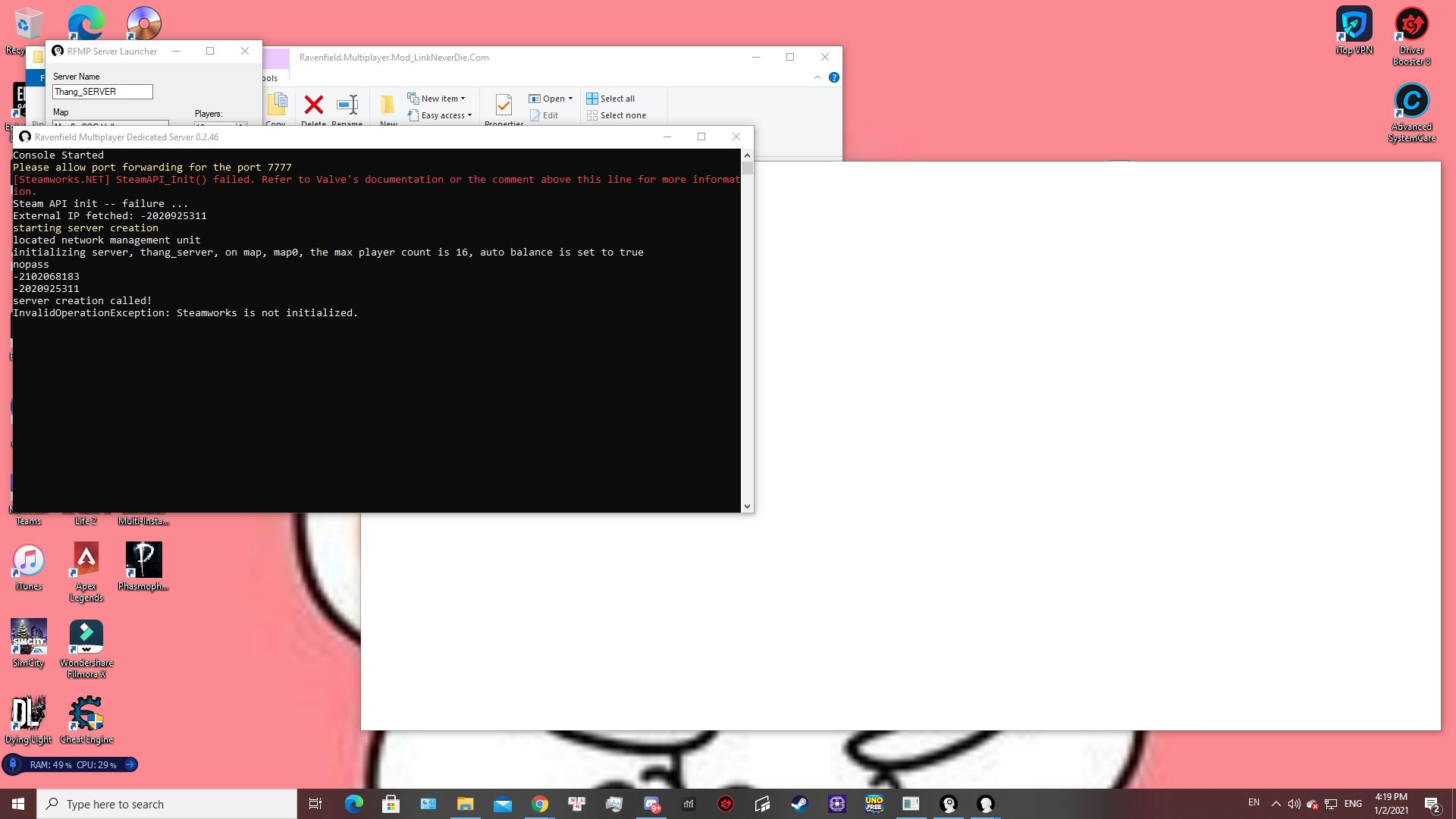Click Edit in Explorer ribbon
This screenshot has height=819, width=1456.
click(544, 115)
